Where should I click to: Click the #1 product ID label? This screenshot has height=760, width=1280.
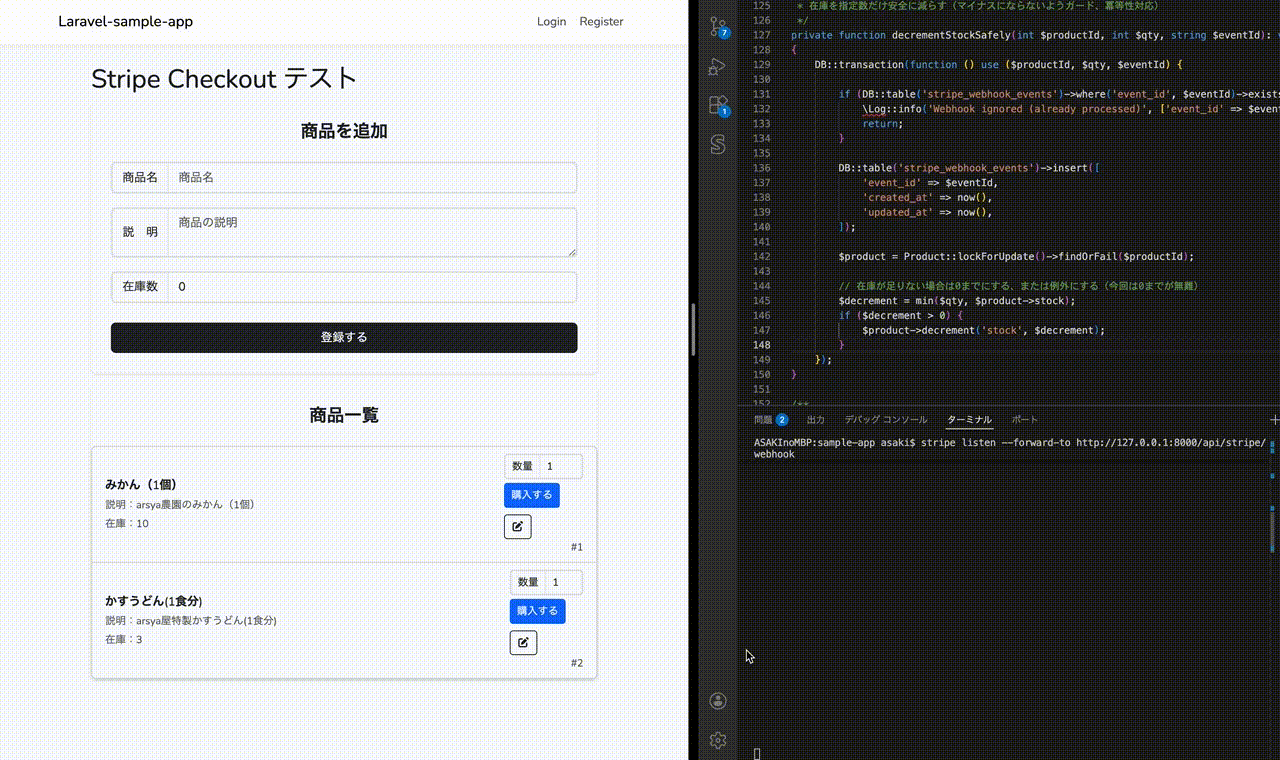577,547
